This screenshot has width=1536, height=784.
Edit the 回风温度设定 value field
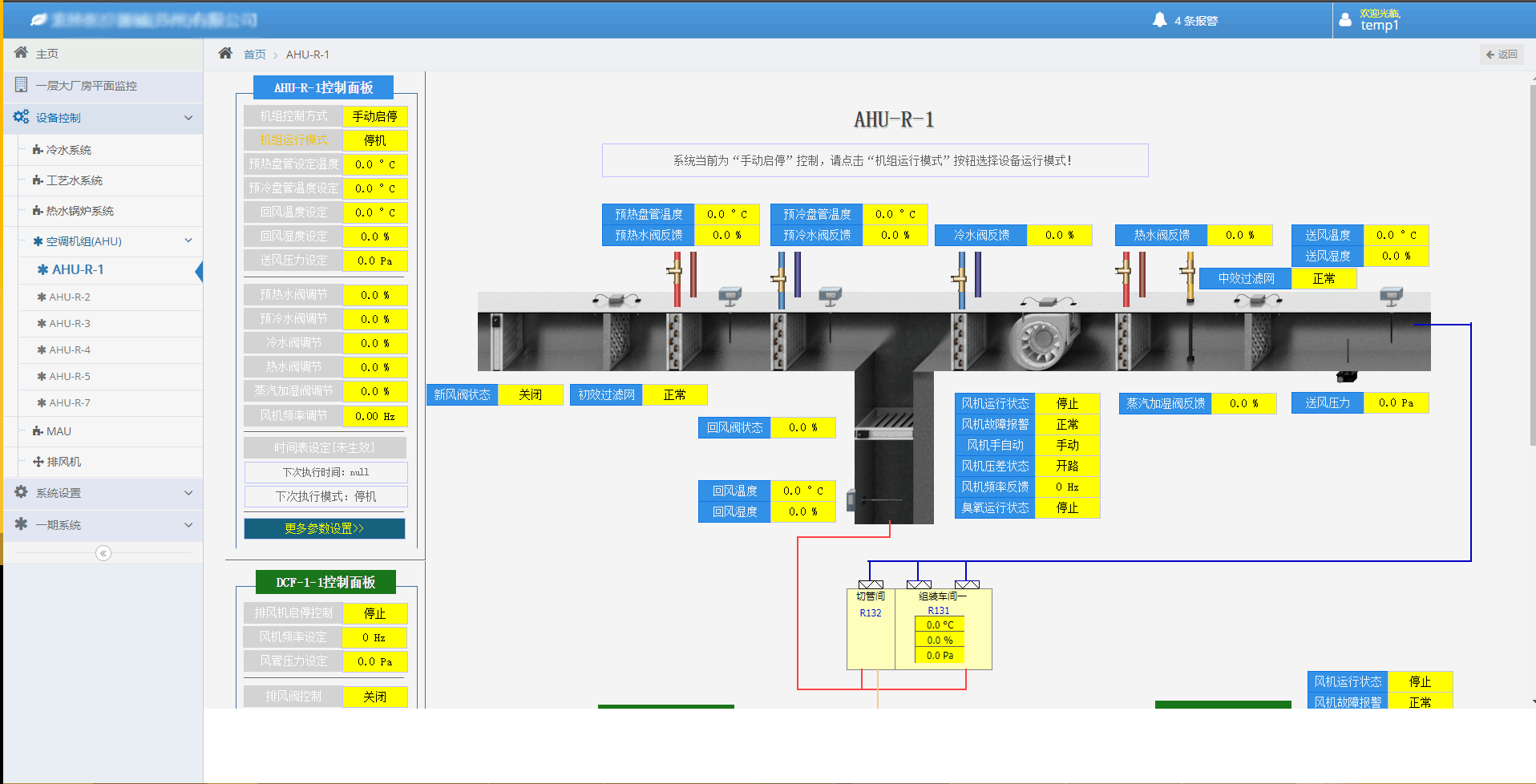(x=374, y=212)
